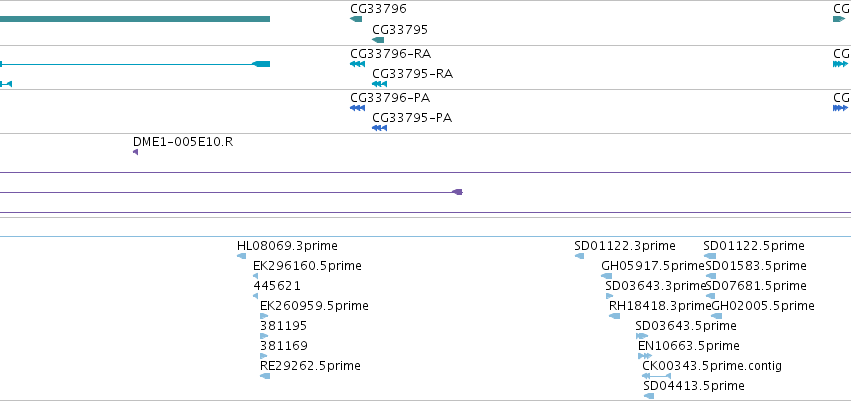Click the EN10663.5prime double-arrow glyph
851x401 pixels.
click(x=645, y=356)
